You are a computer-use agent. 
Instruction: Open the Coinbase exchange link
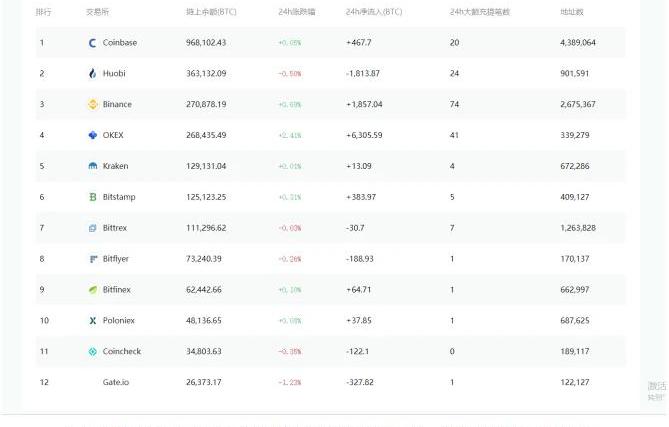pos(120,43)
